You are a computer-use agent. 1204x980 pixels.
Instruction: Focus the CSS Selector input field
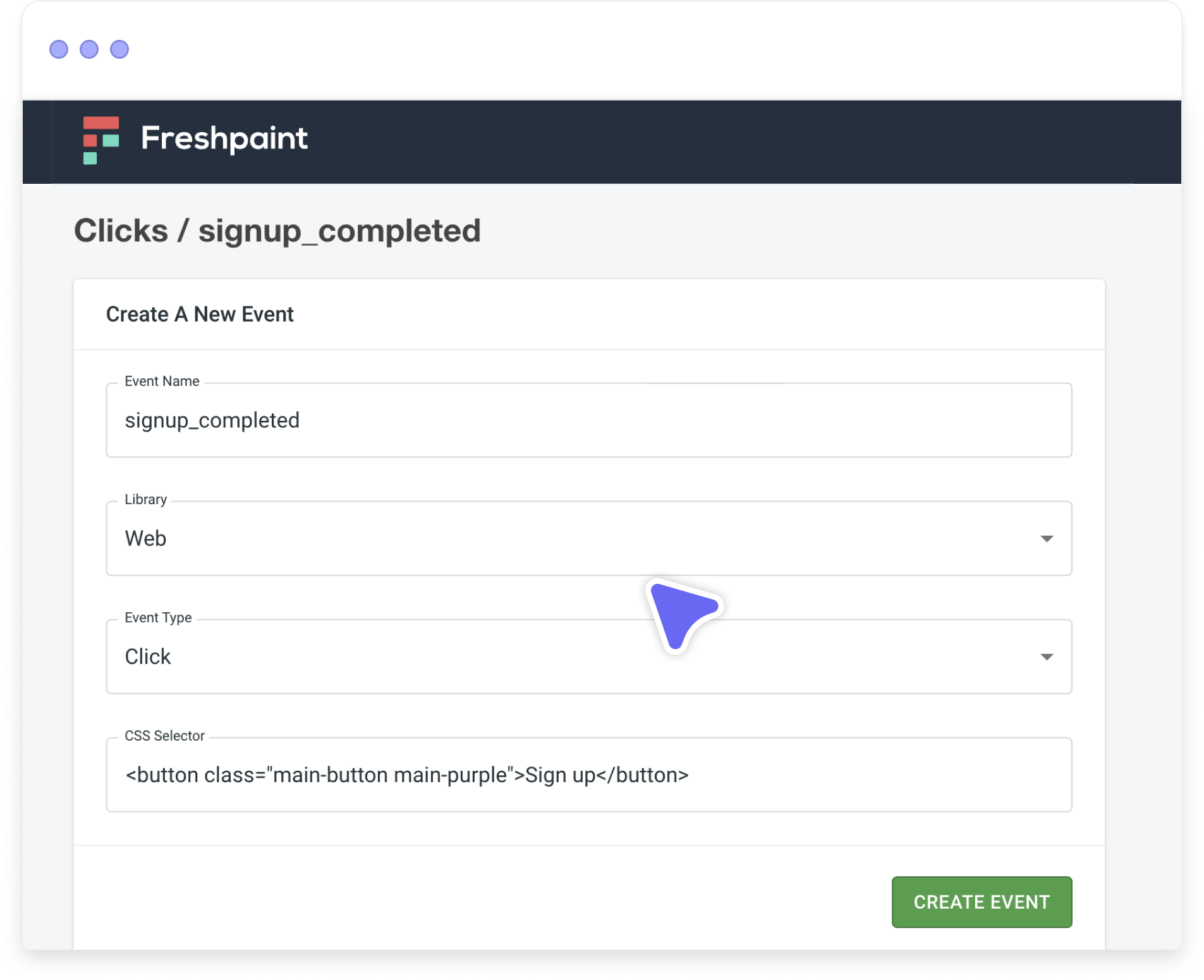click(588, 775)
